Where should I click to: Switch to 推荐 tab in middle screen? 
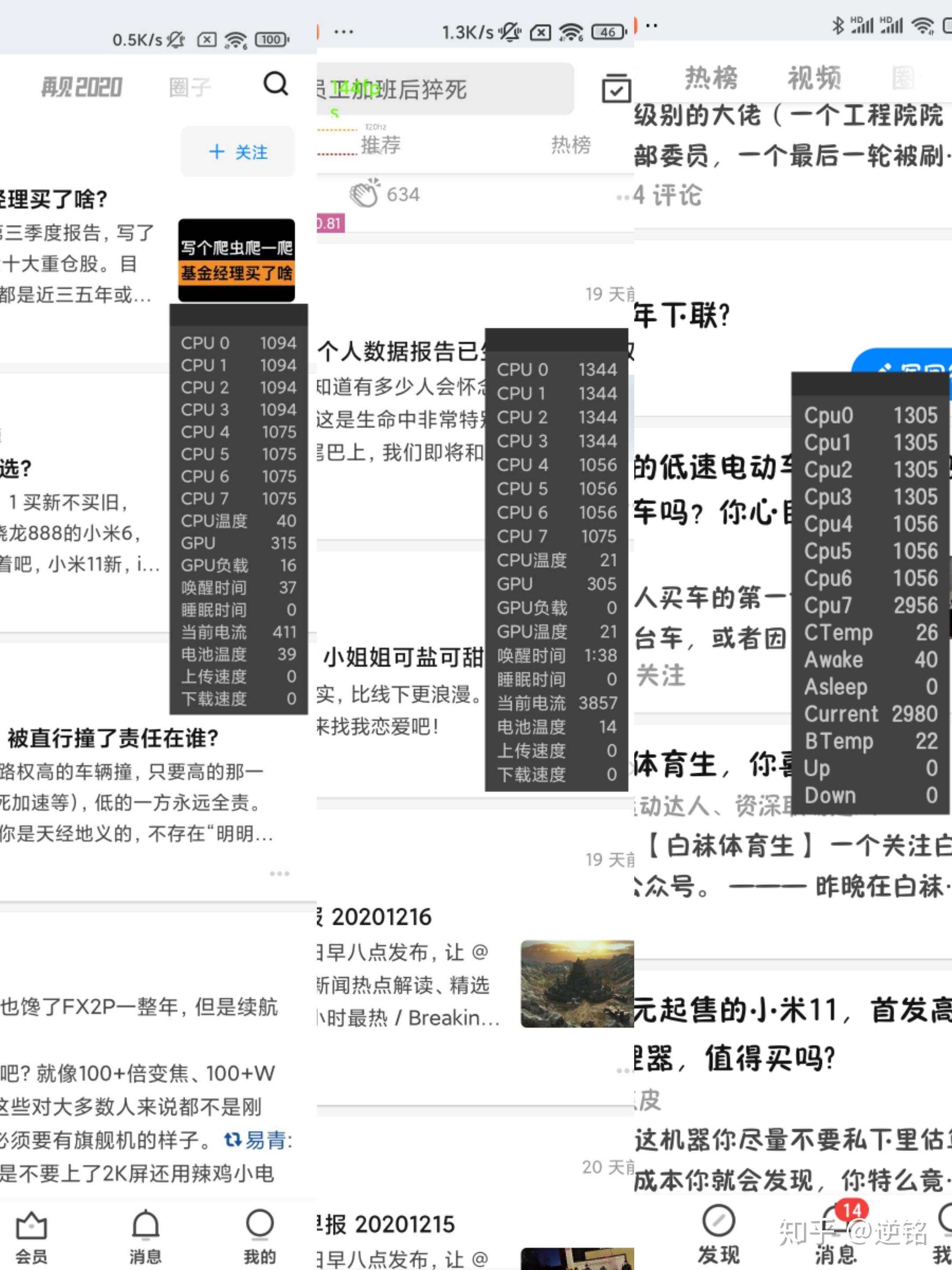click(x=380, y=145)
